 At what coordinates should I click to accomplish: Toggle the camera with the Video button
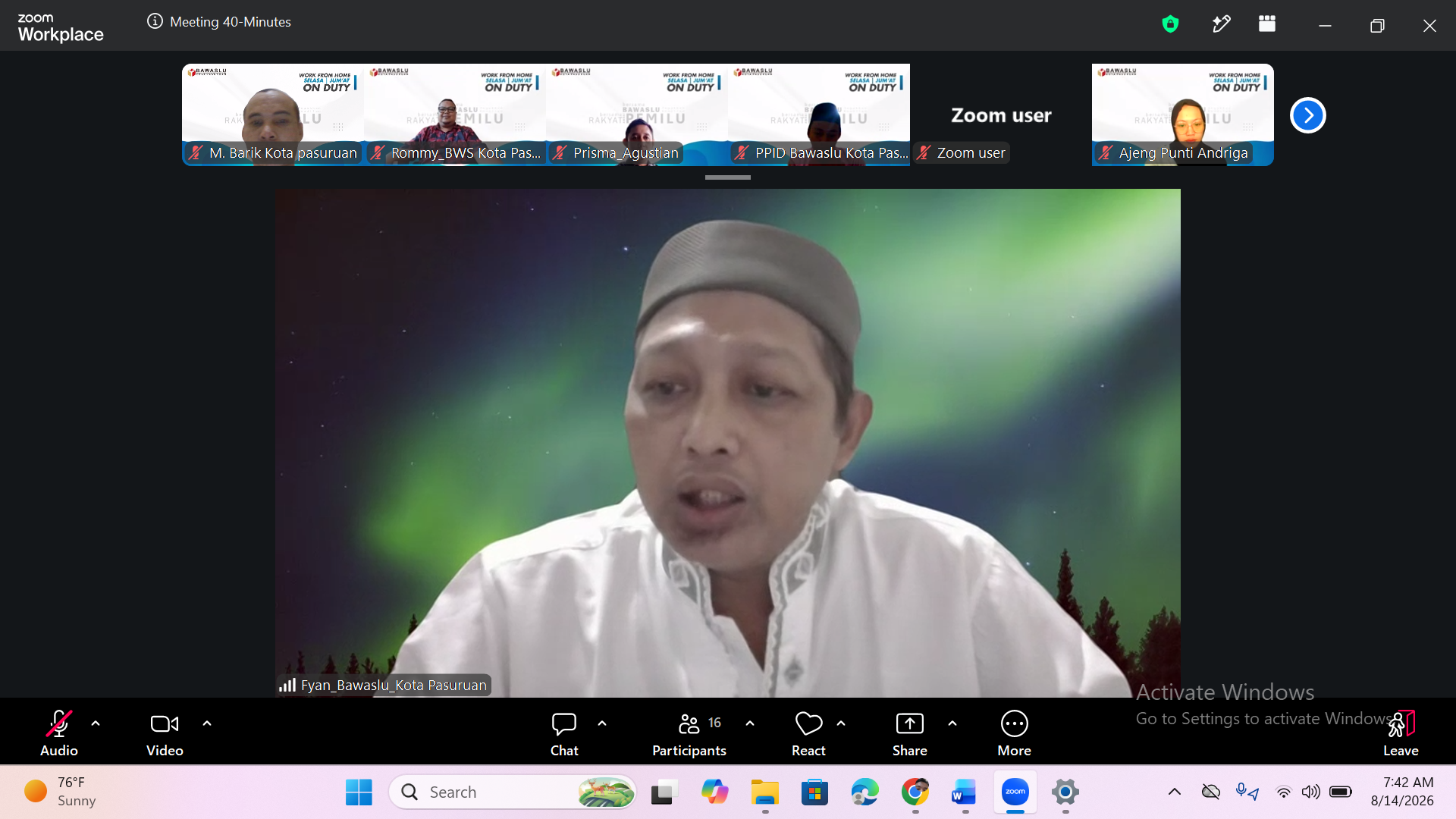(165, 733)
